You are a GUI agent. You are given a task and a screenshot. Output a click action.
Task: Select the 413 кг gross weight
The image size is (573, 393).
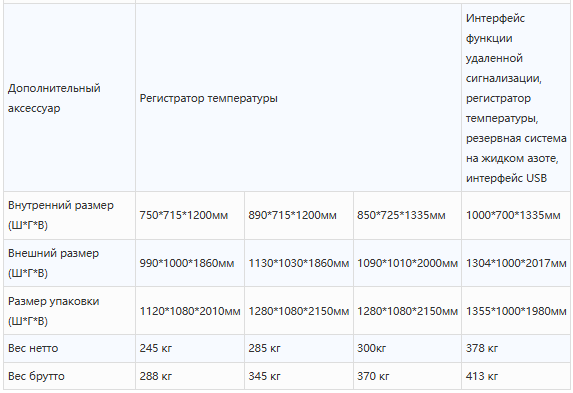pos(482,376)
